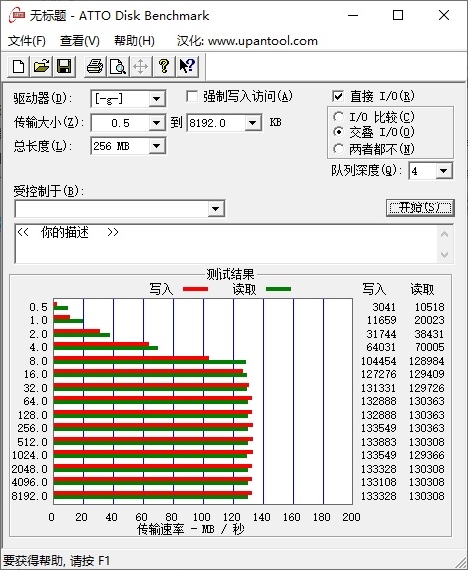Image resolution: width=468 pixels, height=570 pixels.
Task: Print results using the printer icon
Action: point(95,67)
